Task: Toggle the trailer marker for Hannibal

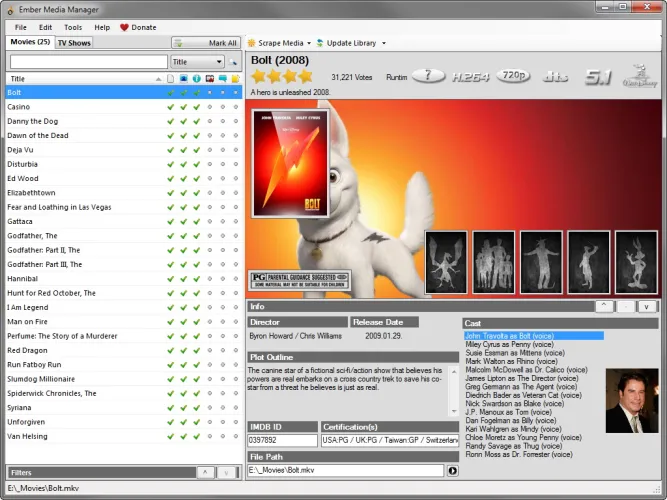Action: 210,279
